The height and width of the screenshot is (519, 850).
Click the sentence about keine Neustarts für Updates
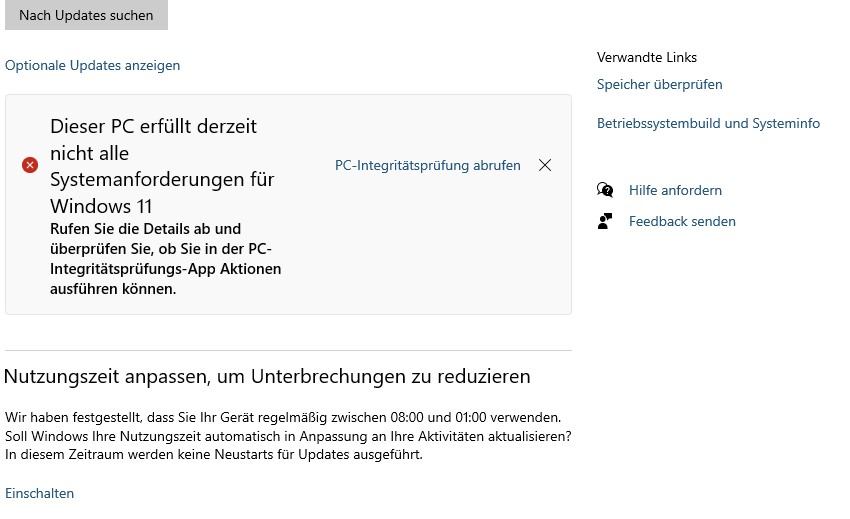[x=214, y=454]
